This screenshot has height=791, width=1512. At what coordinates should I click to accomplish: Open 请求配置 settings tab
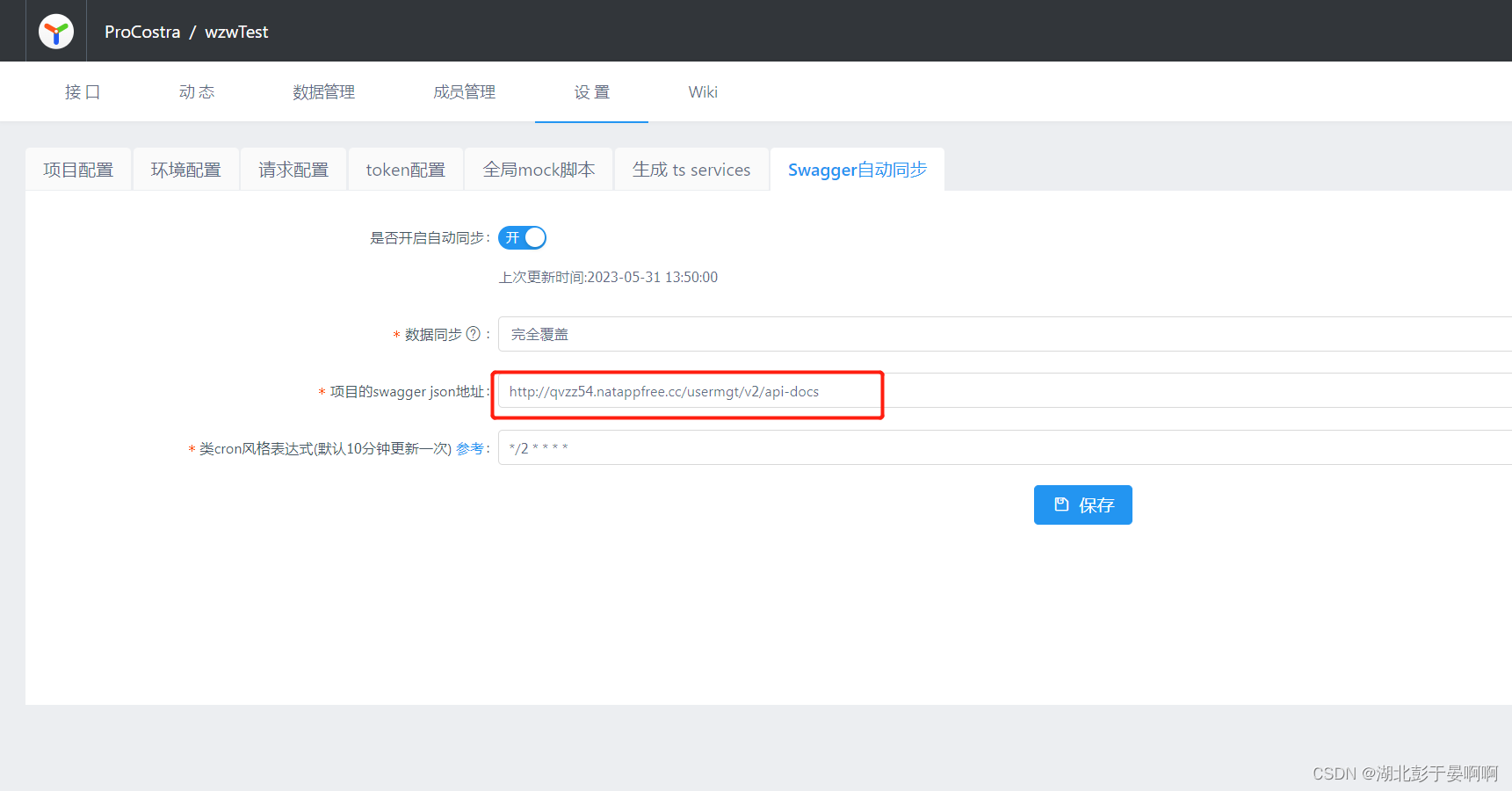[293, 170]
